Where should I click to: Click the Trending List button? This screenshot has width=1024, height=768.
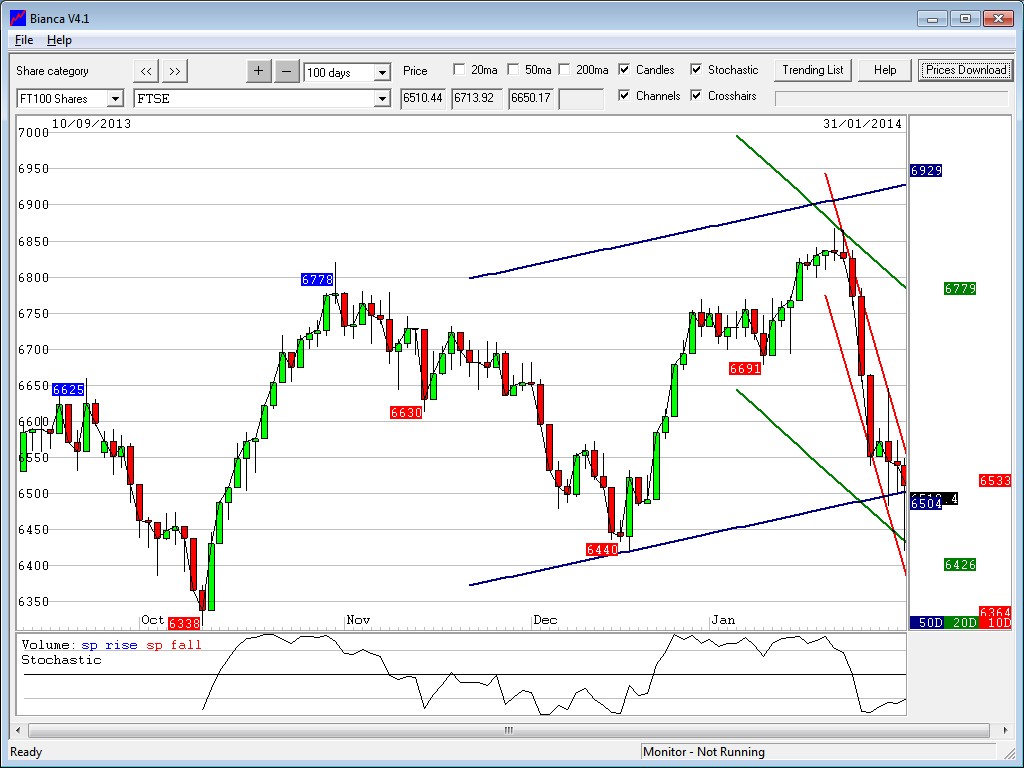812,70
